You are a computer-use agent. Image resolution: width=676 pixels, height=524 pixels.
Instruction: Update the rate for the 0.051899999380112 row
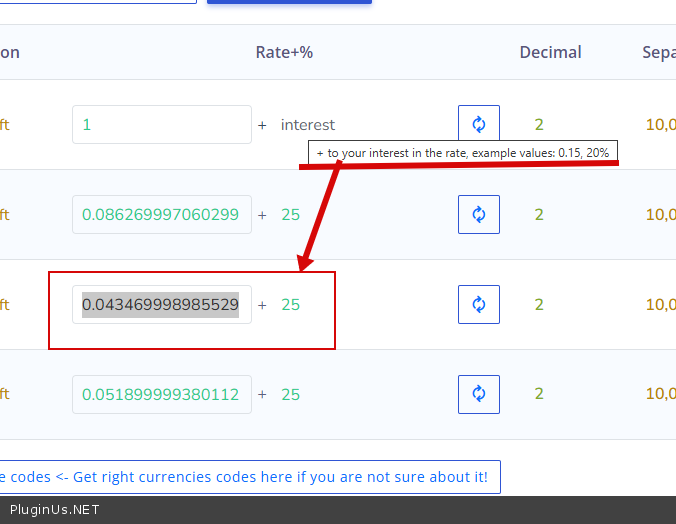click(x=478, y=394)
